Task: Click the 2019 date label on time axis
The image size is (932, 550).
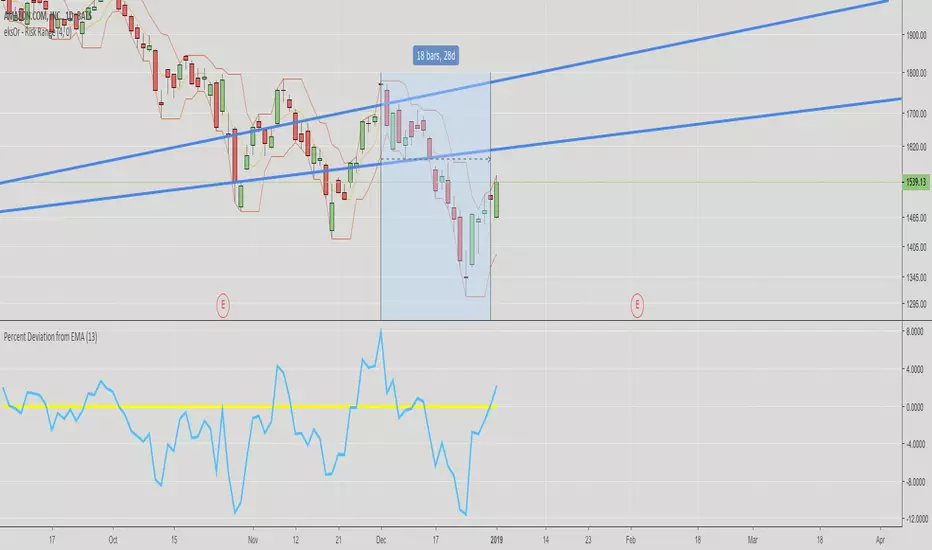Action: tap(497, 540)
